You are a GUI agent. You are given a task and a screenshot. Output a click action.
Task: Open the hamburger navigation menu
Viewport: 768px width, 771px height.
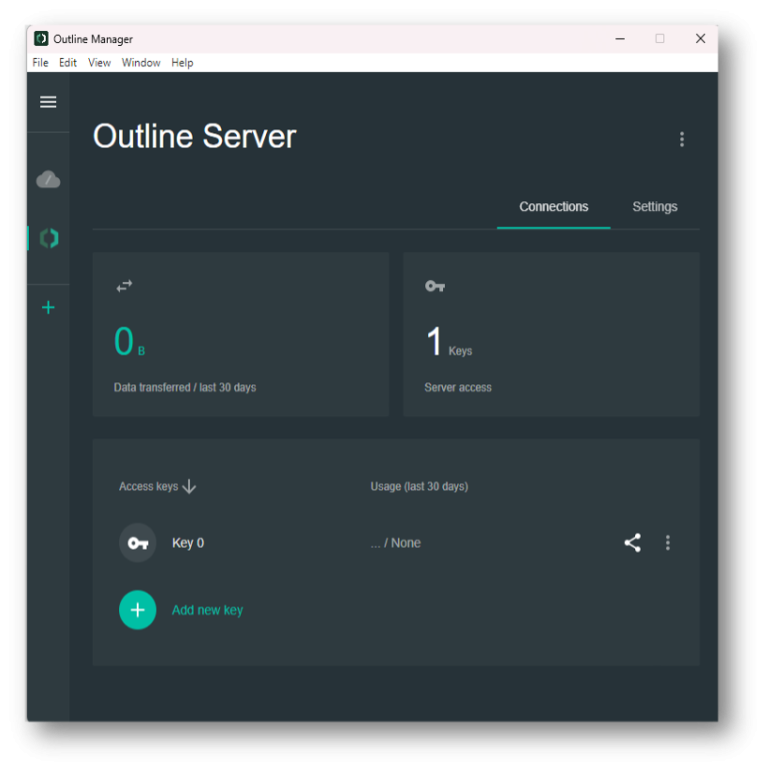(48, 102)
